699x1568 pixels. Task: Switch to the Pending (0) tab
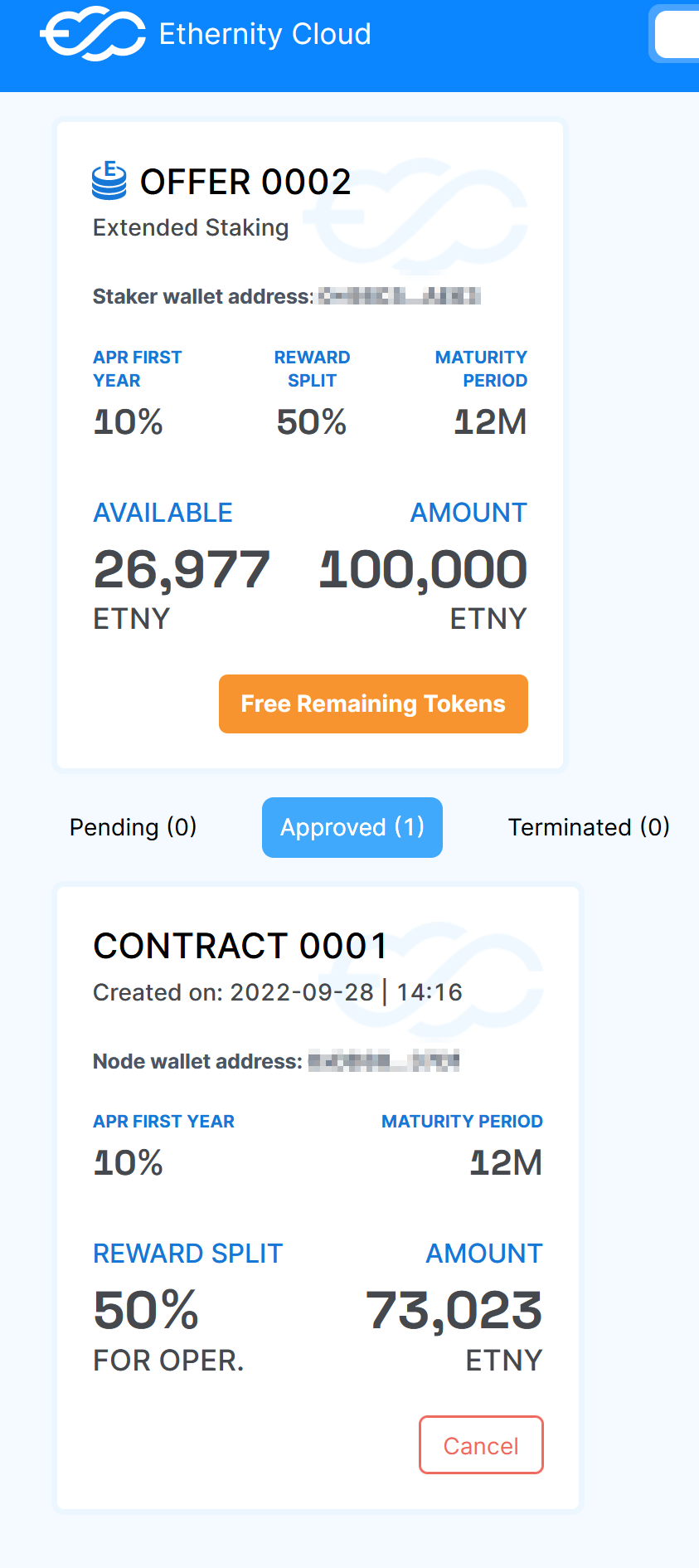pyautogui.click(x=133, y=827)
